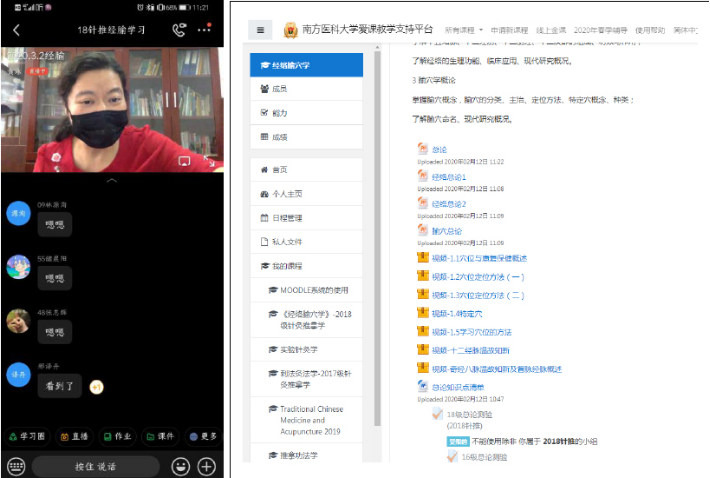Open Traditional Chinese Medicine and Acupuncture 2019 course

[307, 420]
